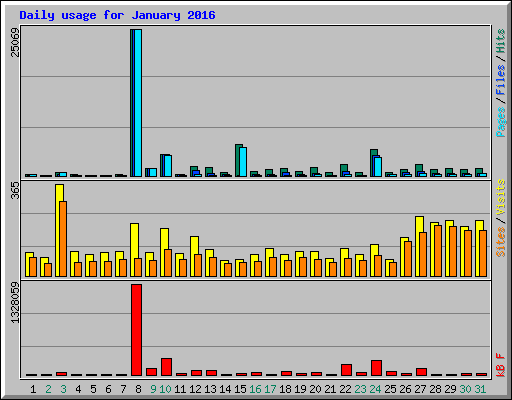Screen dimensions: 512x400
Task: Click the tallest yellow Visits bar on day 3
Action: pos(59,230)
